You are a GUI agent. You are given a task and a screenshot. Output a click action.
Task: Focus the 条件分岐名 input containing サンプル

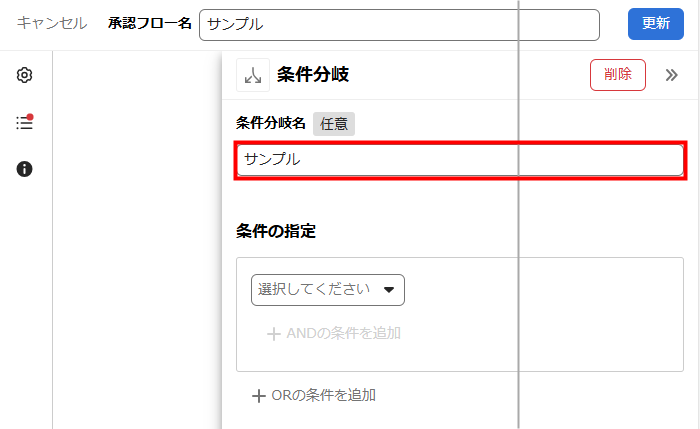(x=460, y=160)
